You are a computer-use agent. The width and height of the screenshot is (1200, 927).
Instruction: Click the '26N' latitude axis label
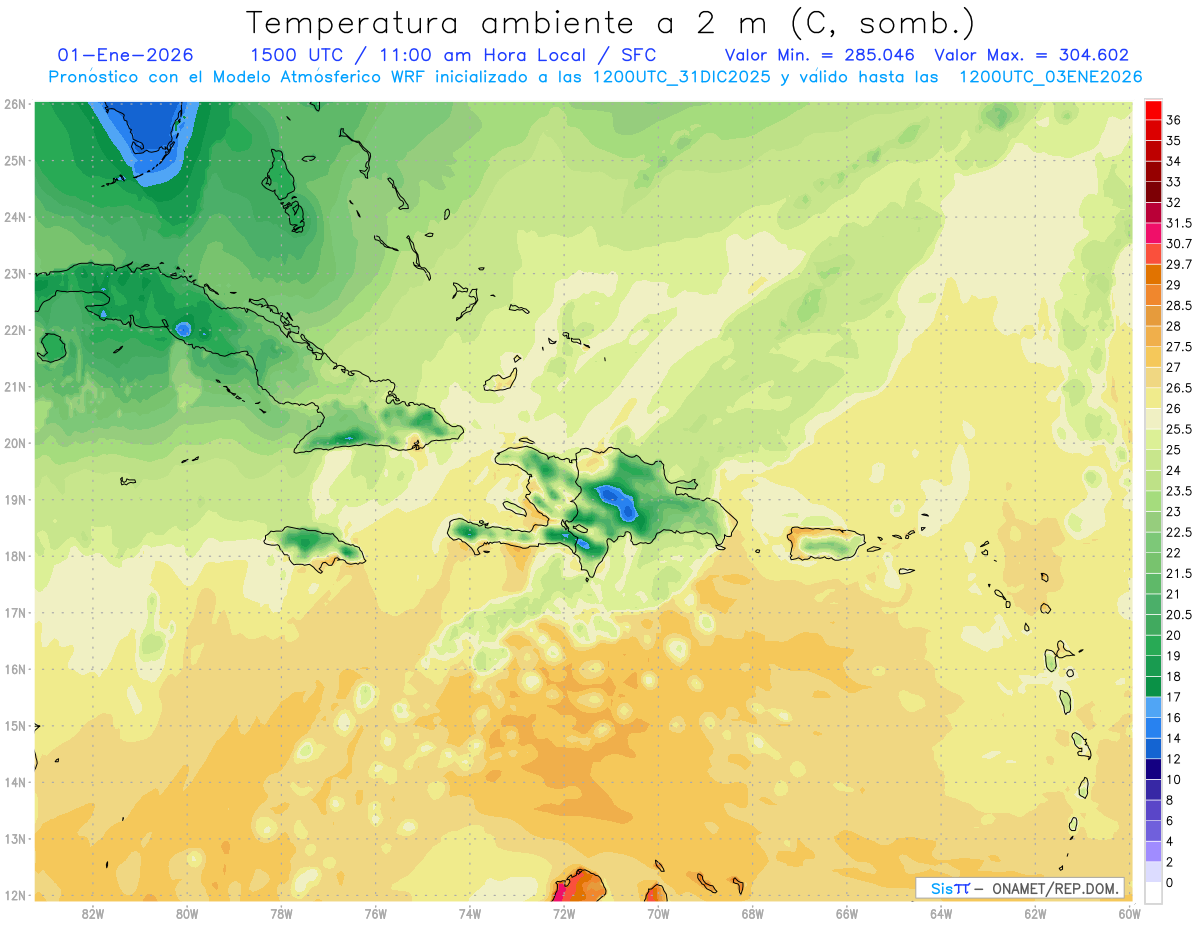pos(15,104)
